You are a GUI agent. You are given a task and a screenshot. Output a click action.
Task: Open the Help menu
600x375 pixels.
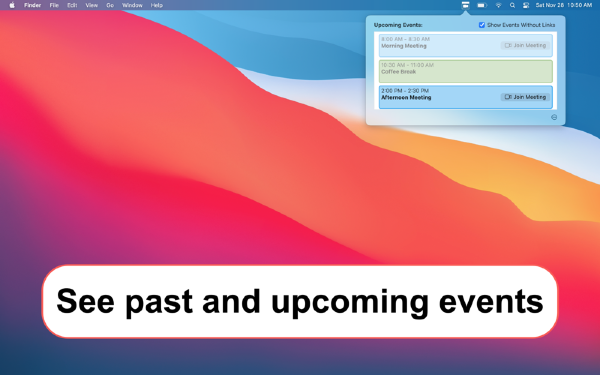pos(157,5)
